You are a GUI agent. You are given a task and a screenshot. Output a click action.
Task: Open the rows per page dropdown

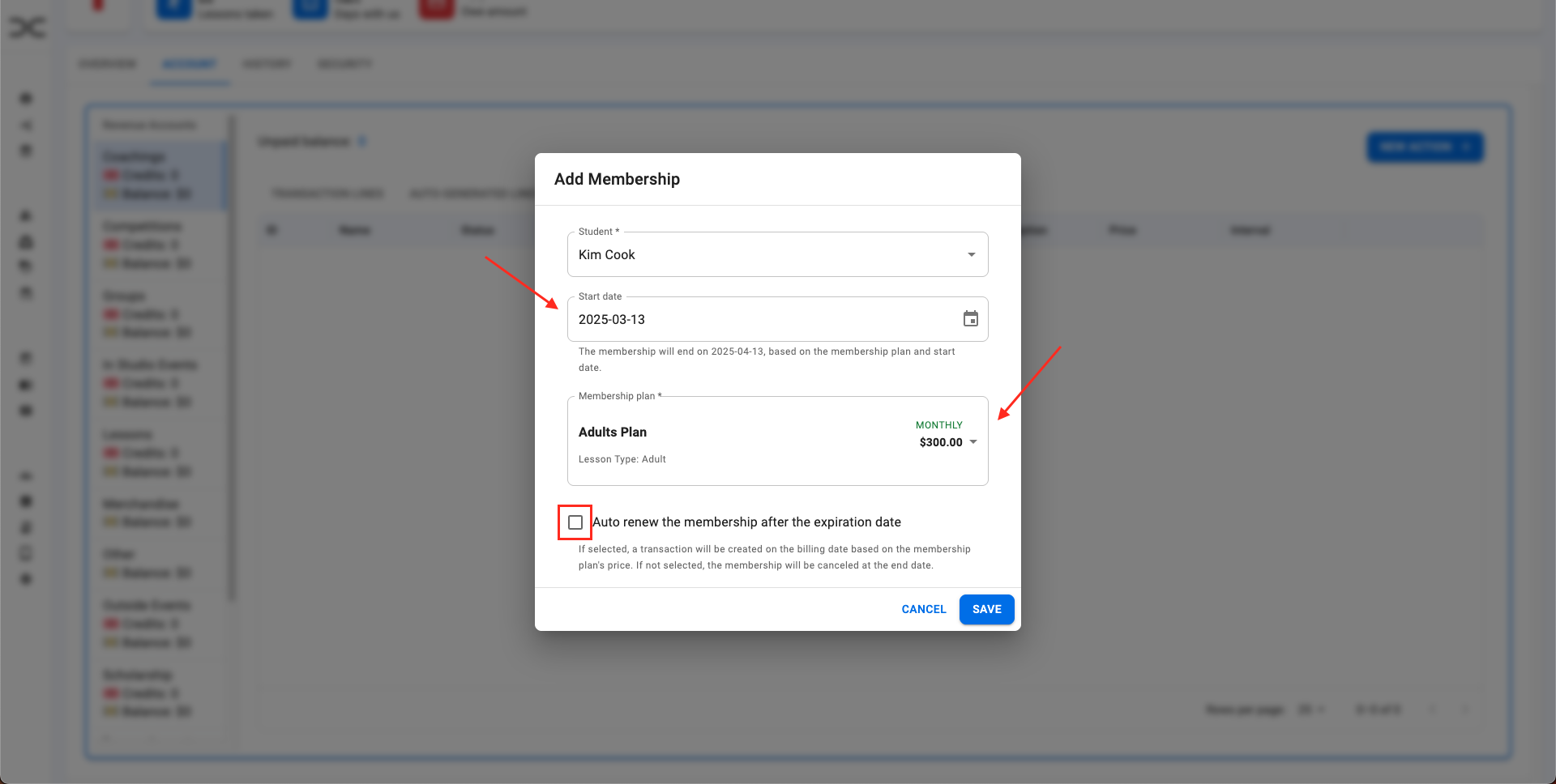pos(1310,709)
